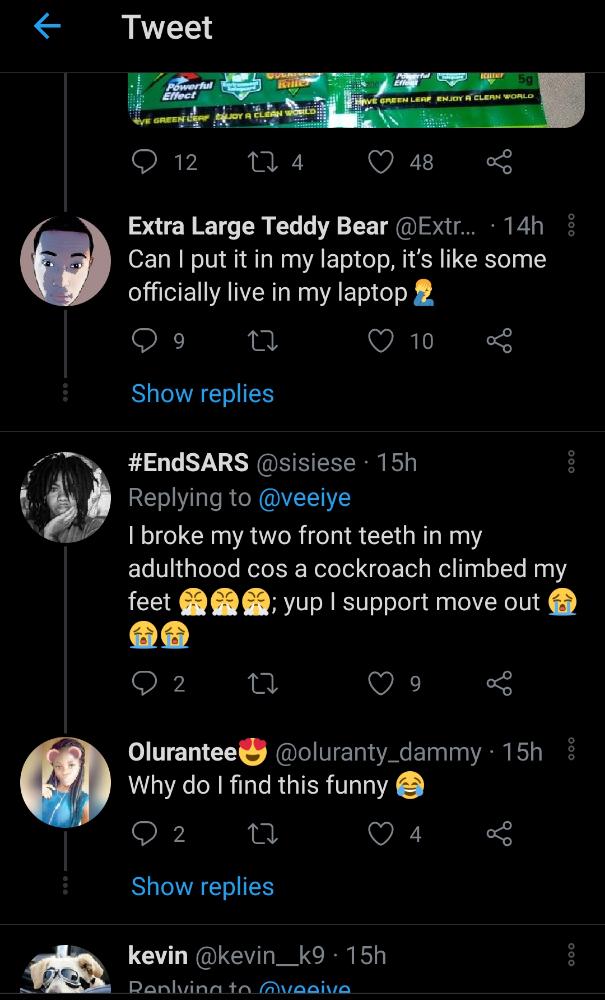
Task: Open the @veeiye mention link
Action: click(x=305, y=497)
